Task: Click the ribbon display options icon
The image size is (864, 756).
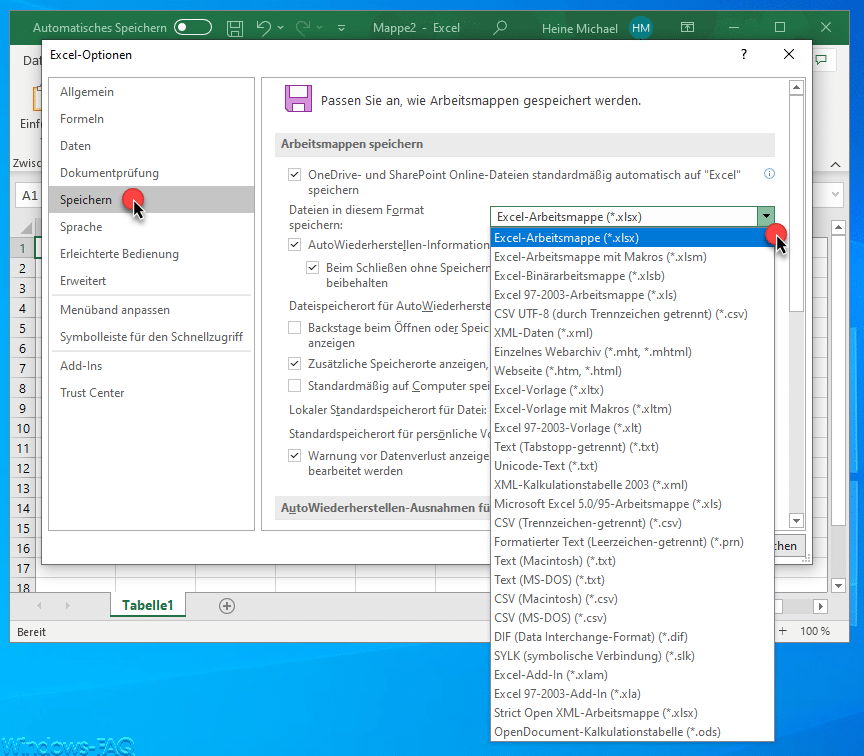Action: (687, 27)
